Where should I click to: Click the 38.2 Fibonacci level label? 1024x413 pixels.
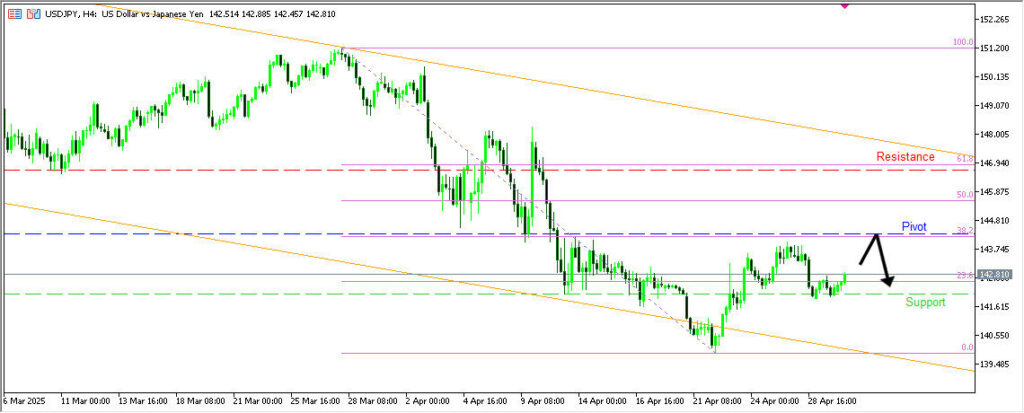pos(964,230)
